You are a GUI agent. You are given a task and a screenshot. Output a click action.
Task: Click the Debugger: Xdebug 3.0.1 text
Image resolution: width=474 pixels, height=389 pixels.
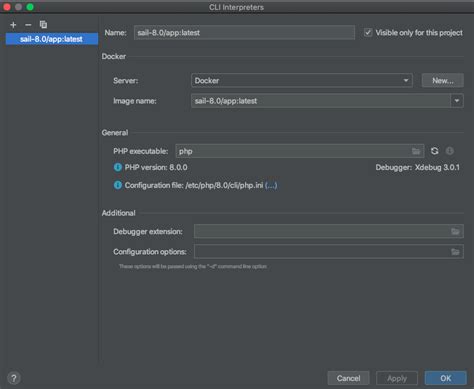[418, 167]
